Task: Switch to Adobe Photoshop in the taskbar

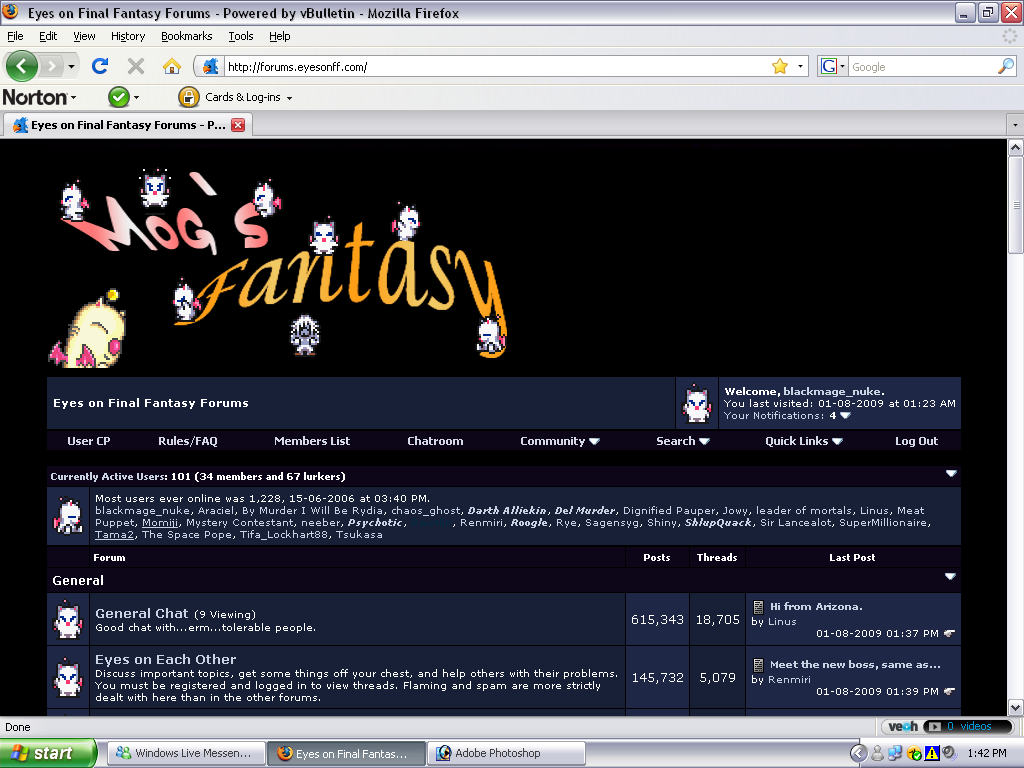Action: pos(506,753)
